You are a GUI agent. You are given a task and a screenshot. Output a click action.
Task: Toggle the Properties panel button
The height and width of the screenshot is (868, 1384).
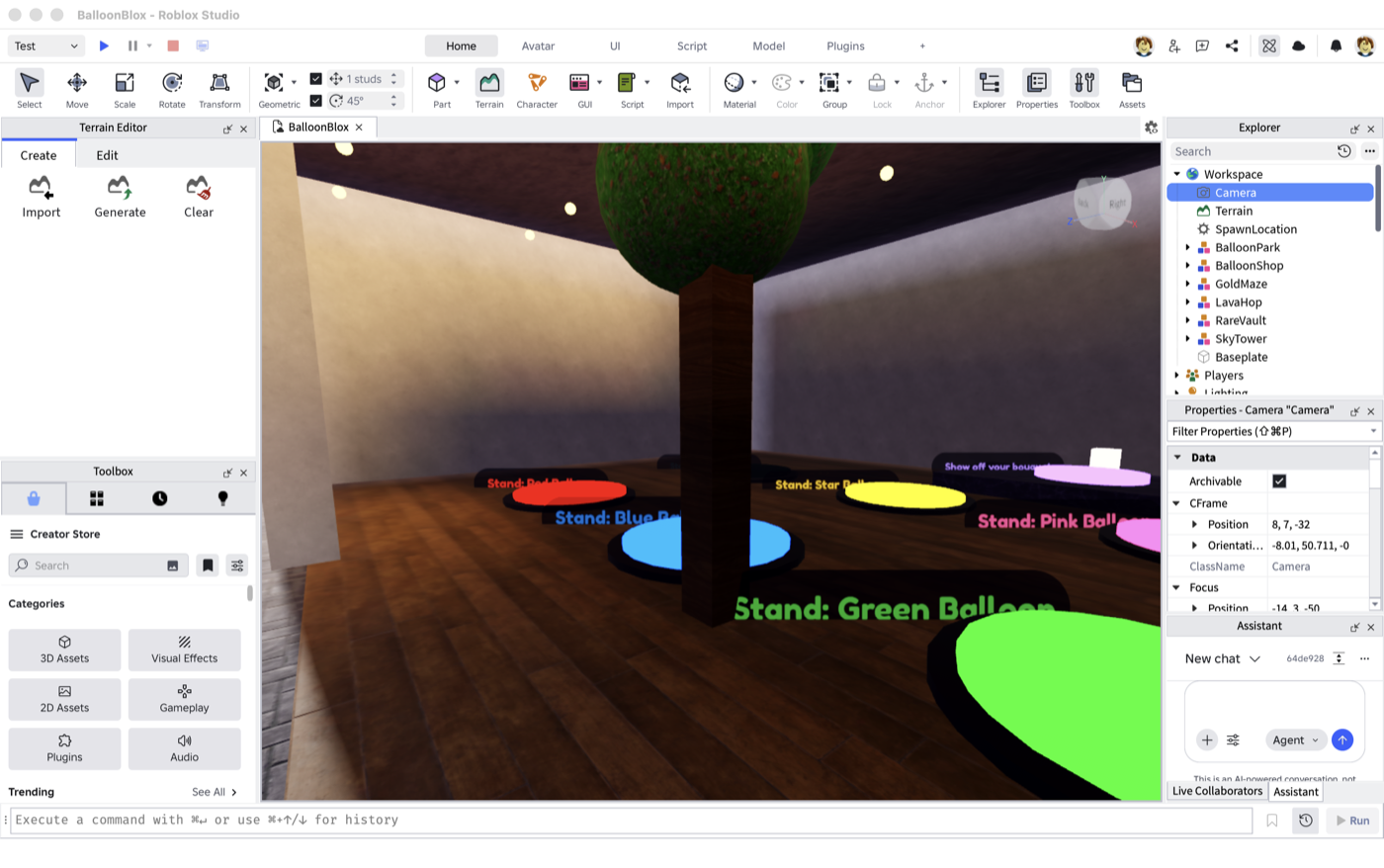(x=1037, y=89)
